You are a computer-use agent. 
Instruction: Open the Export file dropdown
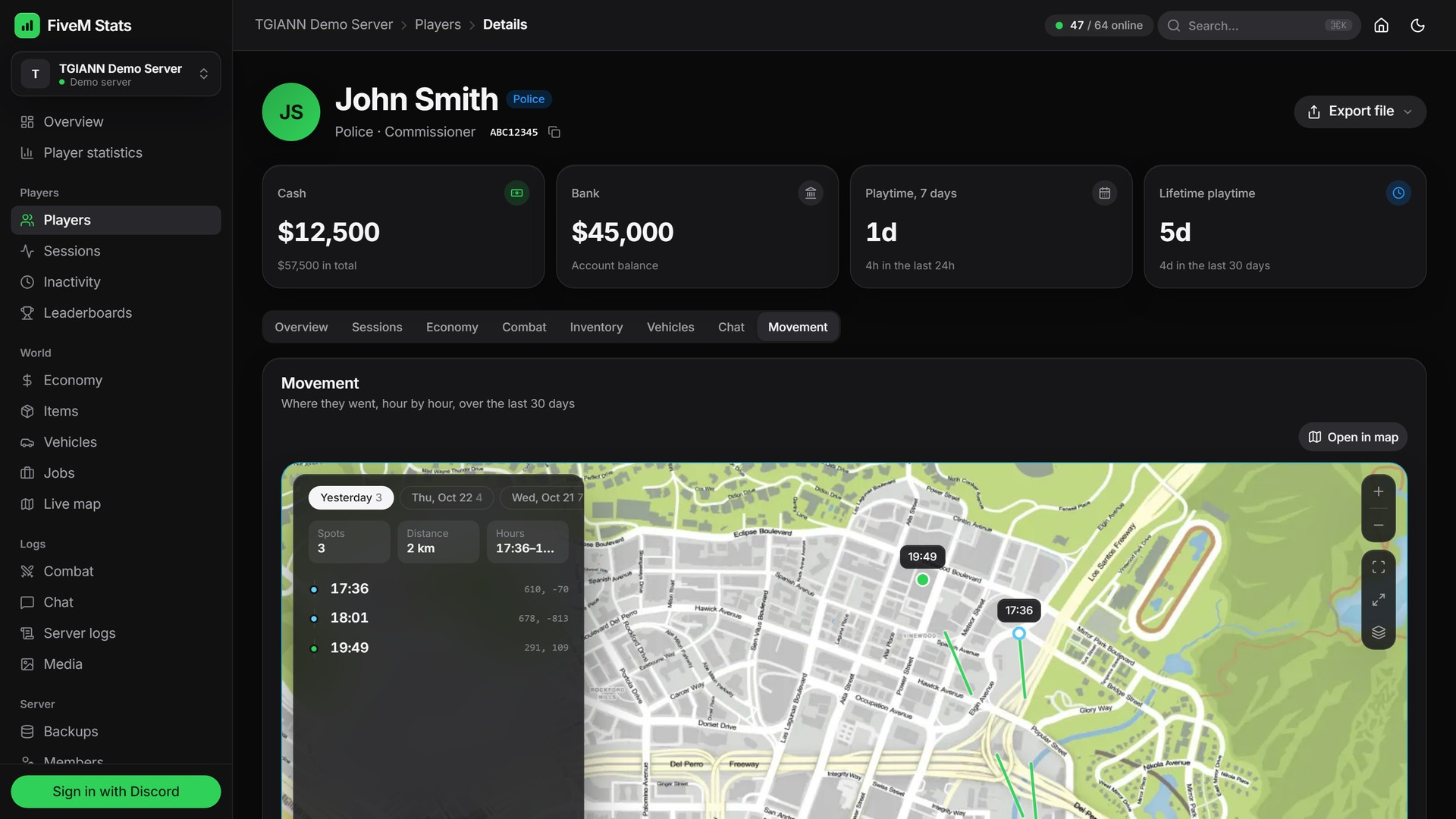click(x=1360, y=111)
